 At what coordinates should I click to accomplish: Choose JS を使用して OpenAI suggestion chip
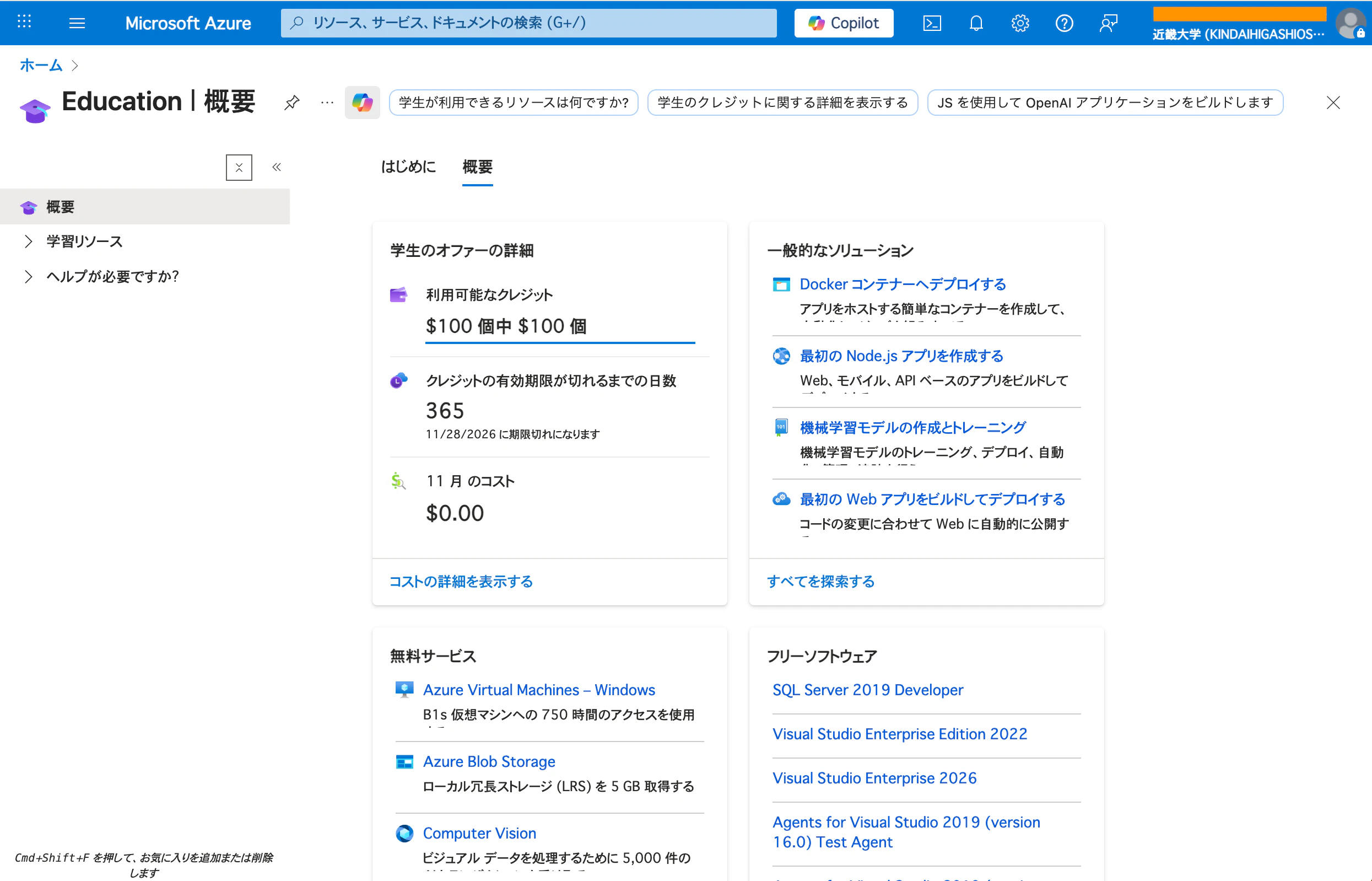point(1105,103)
